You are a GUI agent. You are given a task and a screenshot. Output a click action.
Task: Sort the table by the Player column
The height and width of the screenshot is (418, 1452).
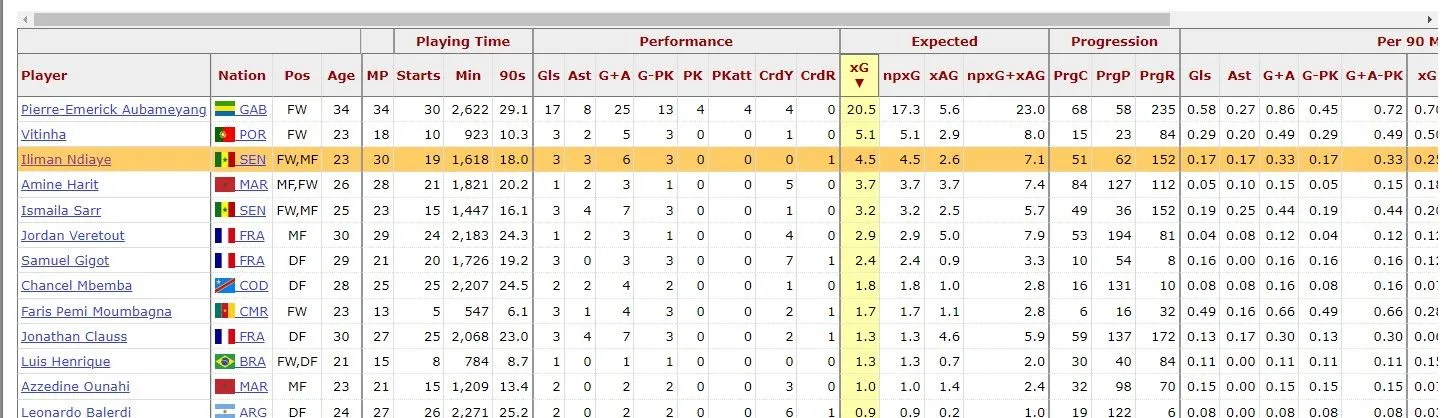point(44,75)
